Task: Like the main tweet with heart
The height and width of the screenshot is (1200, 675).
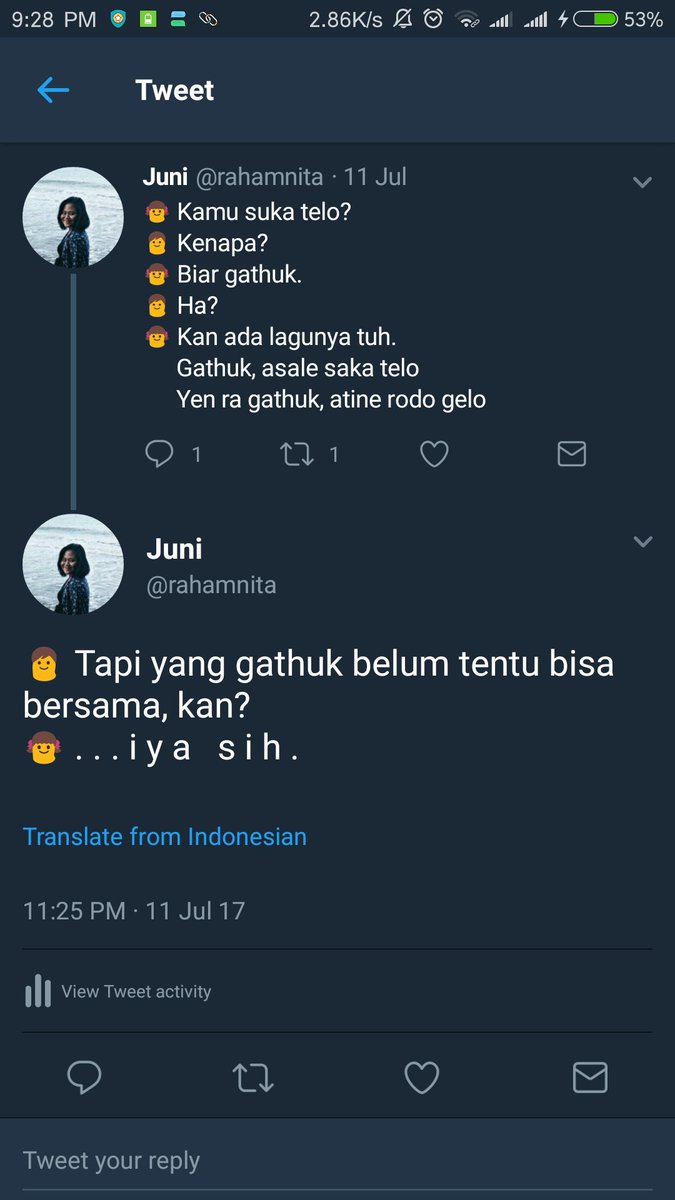Action: pos(422,1077)
